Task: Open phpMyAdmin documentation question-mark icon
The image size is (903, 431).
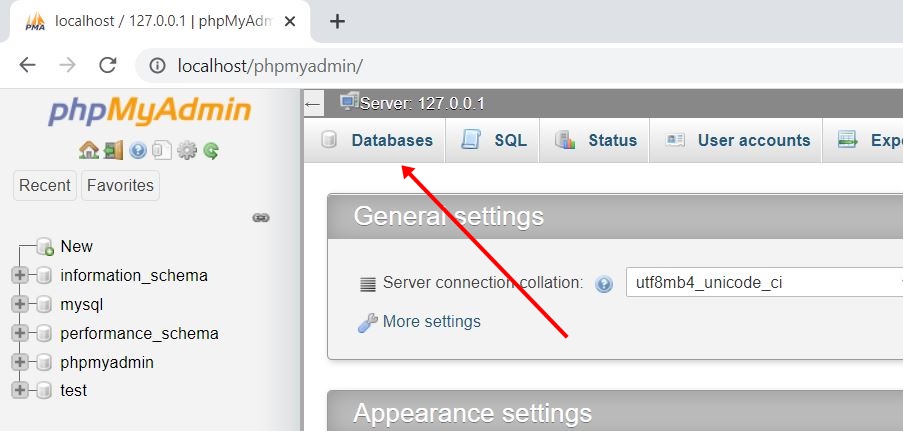Action: [x=138, y=151]
